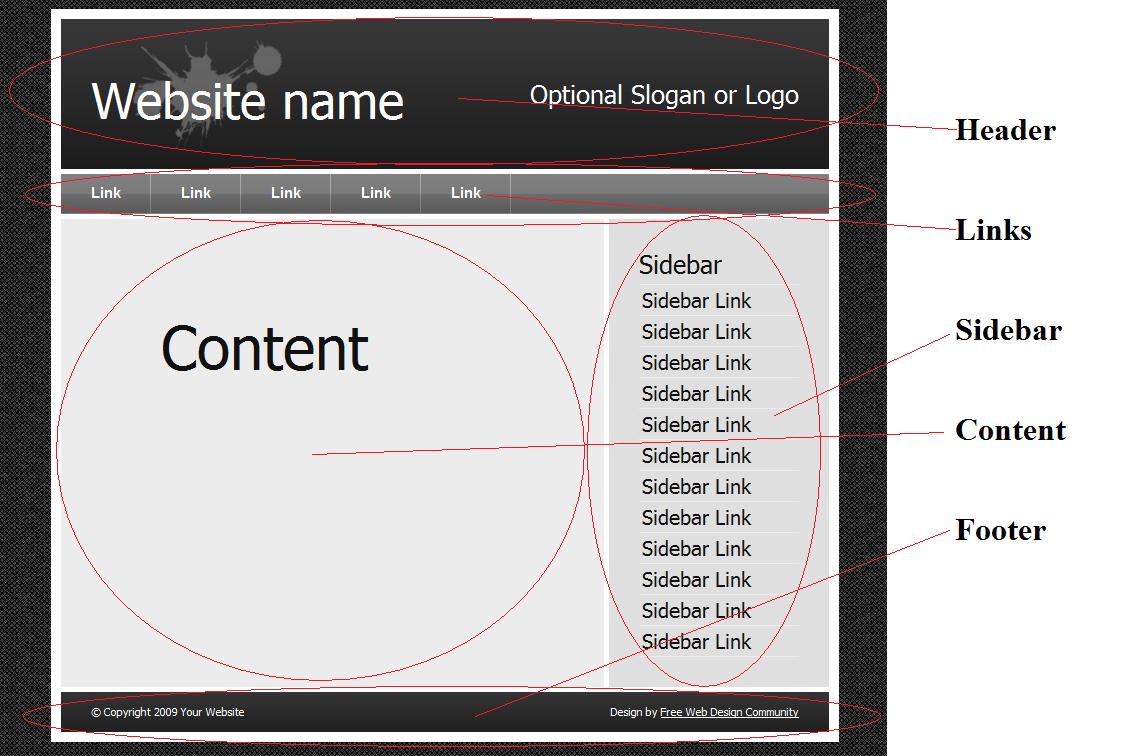
Task: Select the sixth Sidebar Link in list
Action: tap(696, 456)
